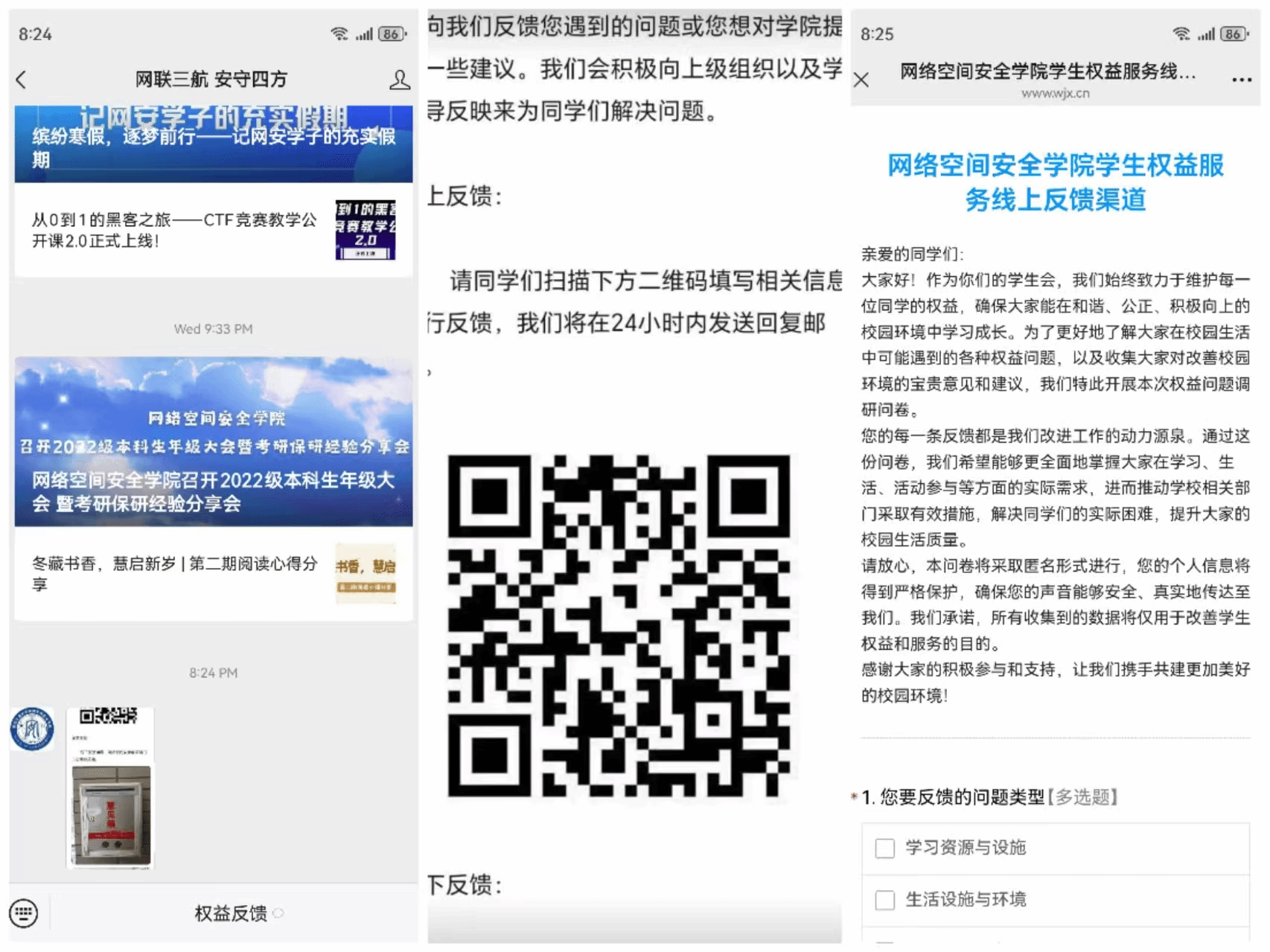Open 冬藏书香 阅读心得分享 article
The width and height of the screenshot is (1270, 952).
click(x=175, y=574)
